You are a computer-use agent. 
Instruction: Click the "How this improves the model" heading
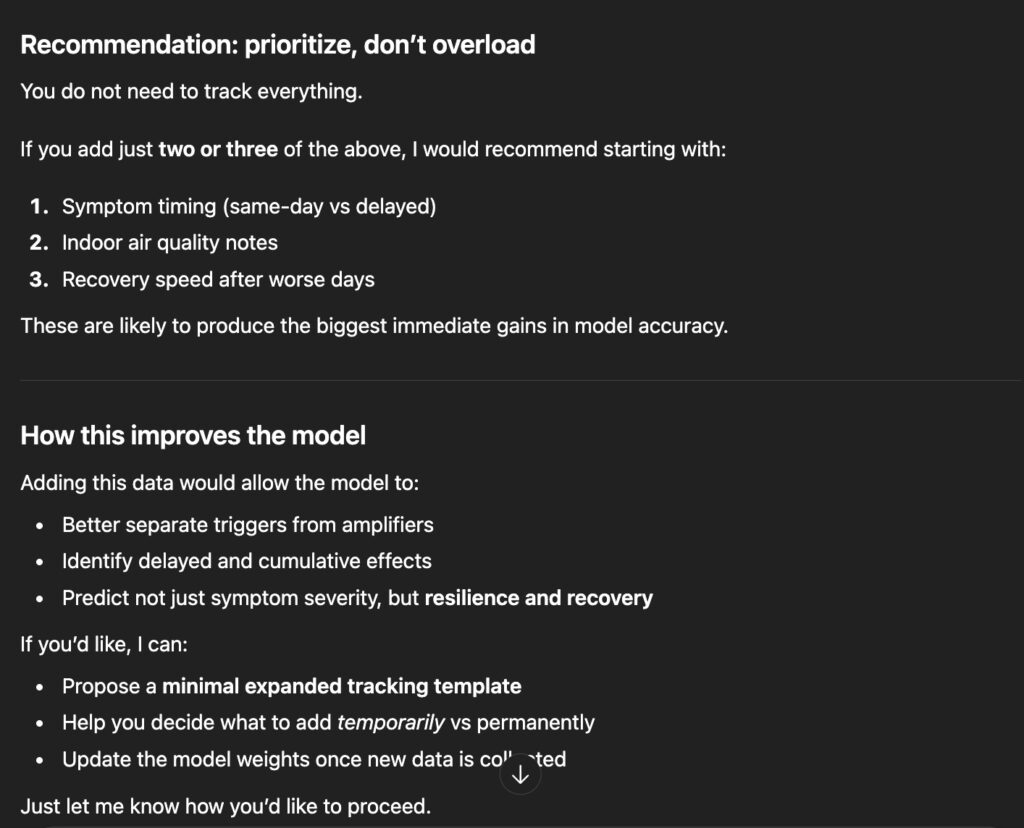pyautogui.click(x=193, y=436)
